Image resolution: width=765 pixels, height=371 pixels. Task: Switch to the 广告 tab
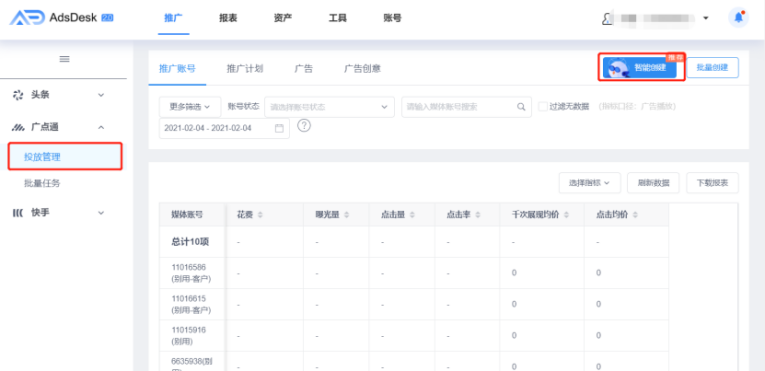[303, 68]
